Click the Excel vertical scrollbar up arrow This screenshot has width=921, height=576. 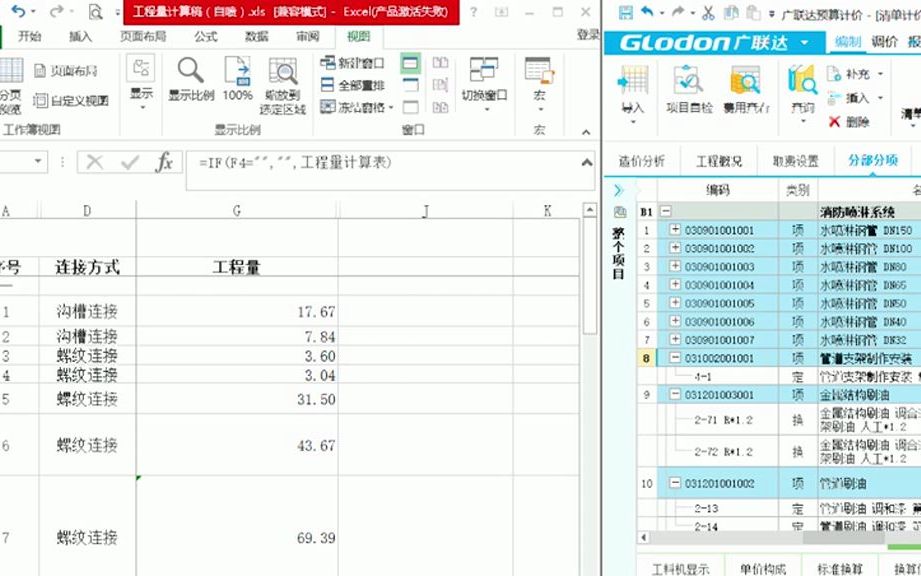590,210
